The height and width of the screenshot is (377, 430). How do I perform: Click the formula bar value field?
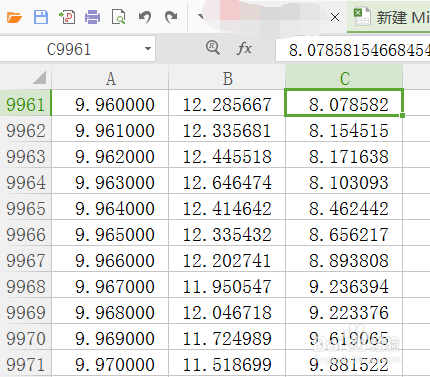coord(353,50)
